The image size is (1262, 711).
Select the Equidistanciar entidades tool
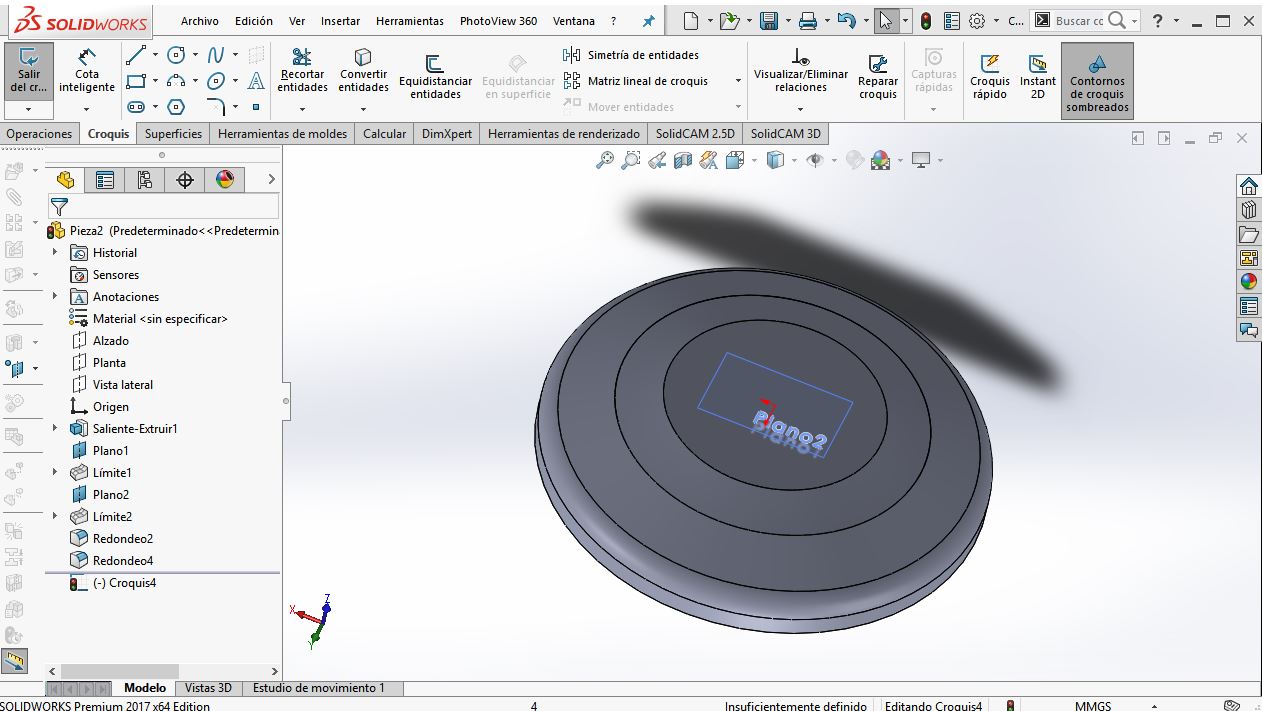point(435,77)
